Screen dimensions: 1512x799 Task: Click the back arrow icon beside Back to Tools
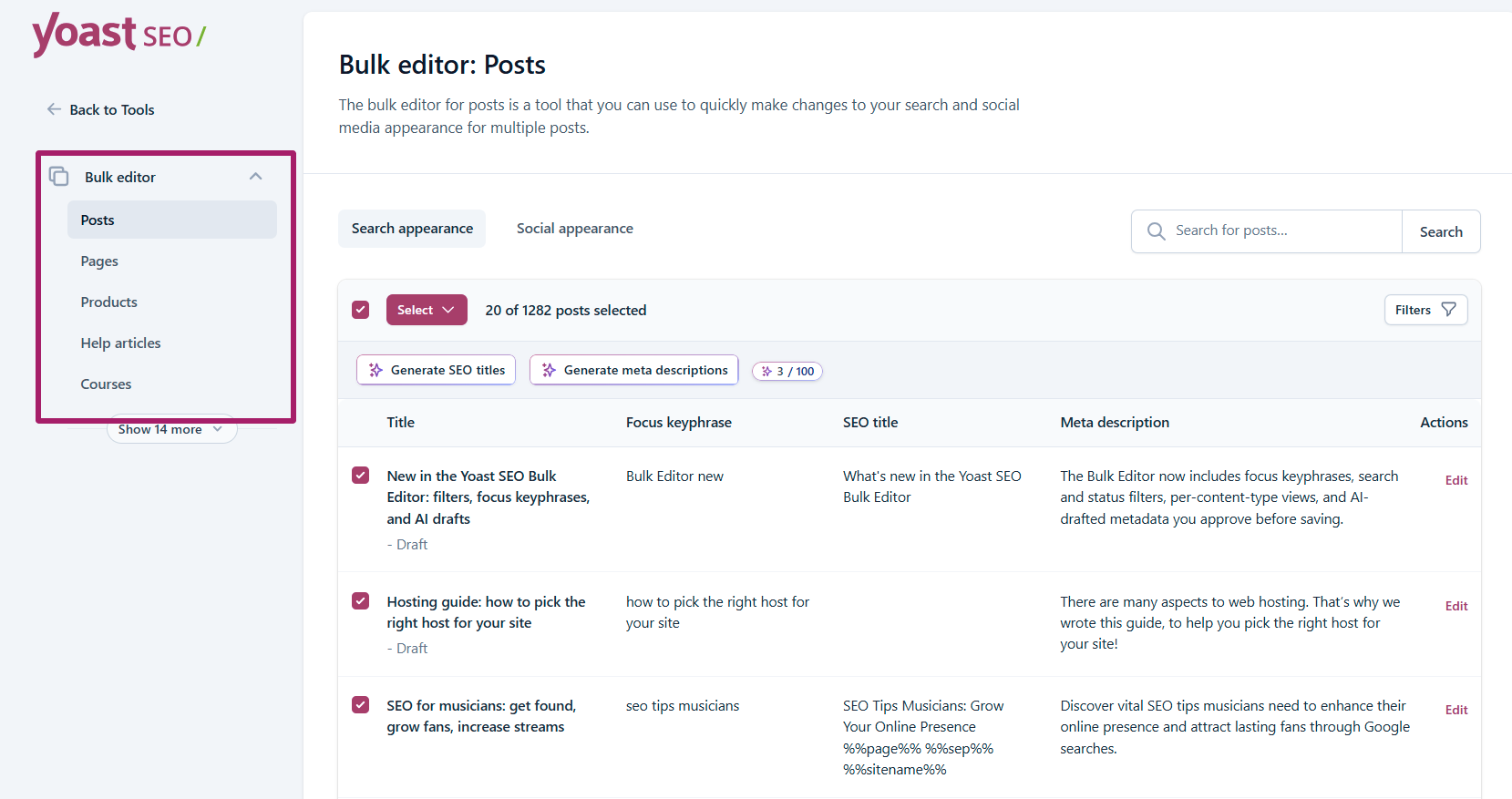54,109
